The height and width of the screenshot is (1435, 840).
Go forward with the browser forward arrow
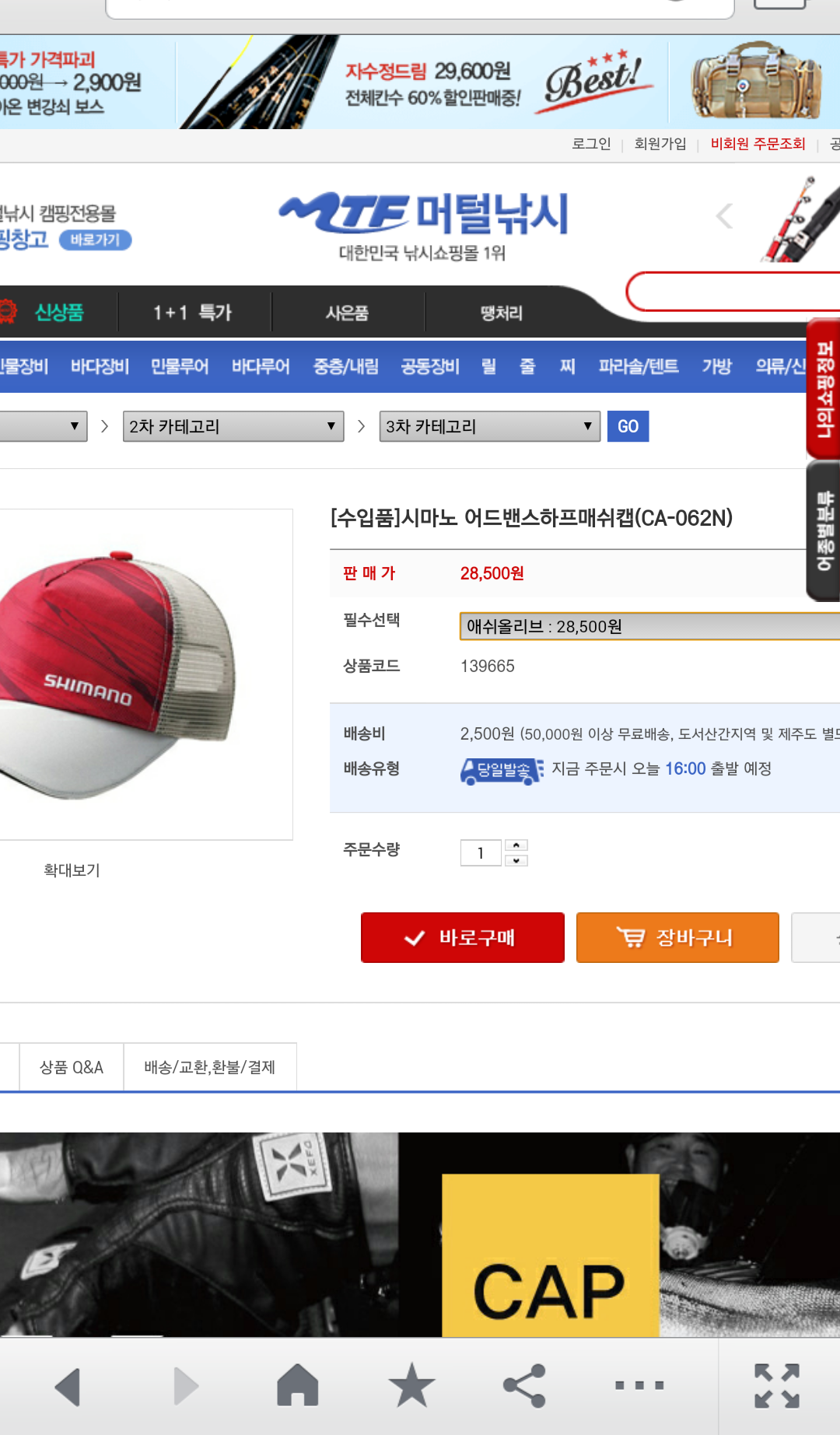click(x=186, y=1386)
